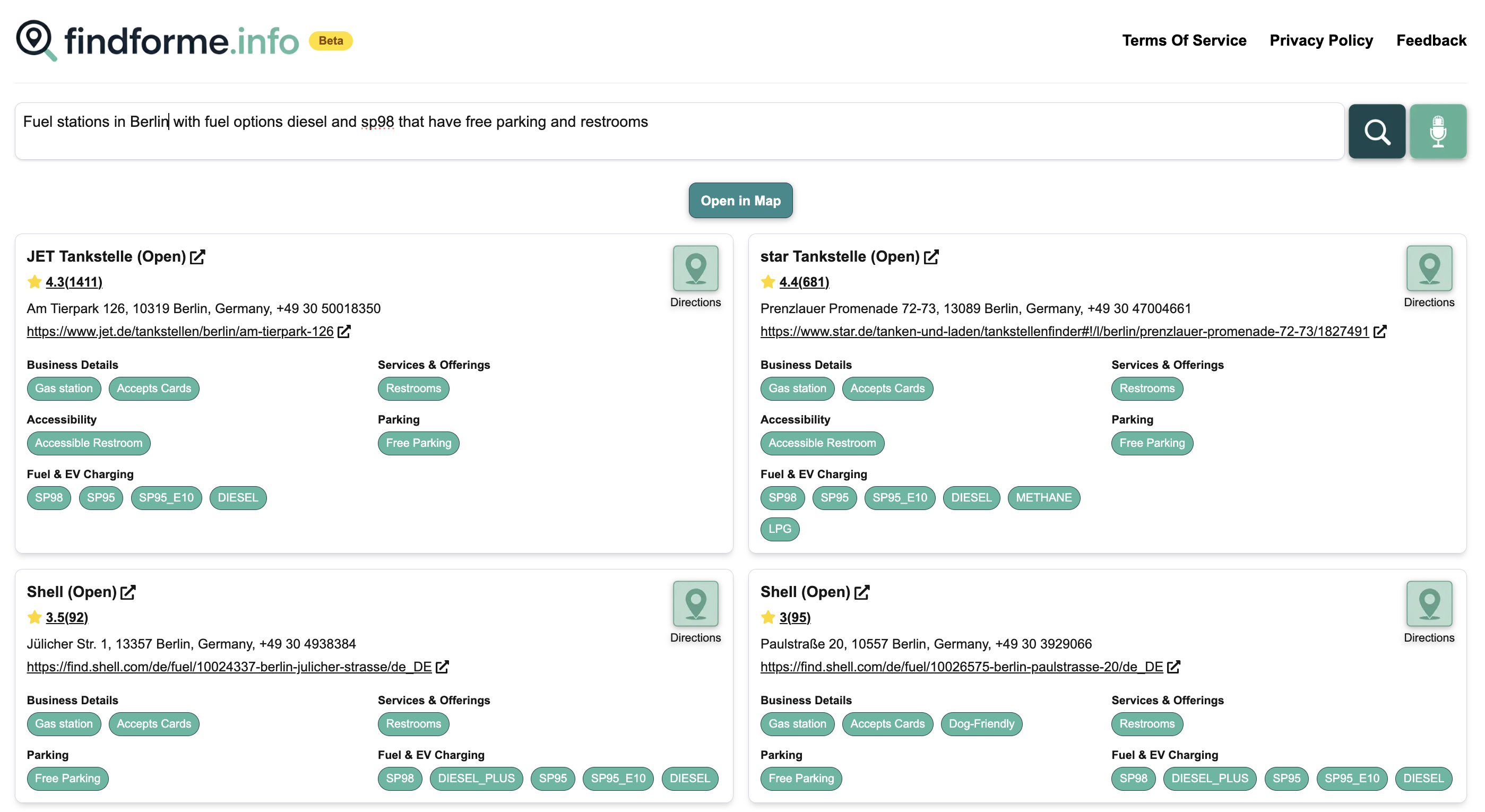The height and width of the screenshot is (812, 1485).
Task: Click the METHANE fuel tag
Action: click(1043, 497)
